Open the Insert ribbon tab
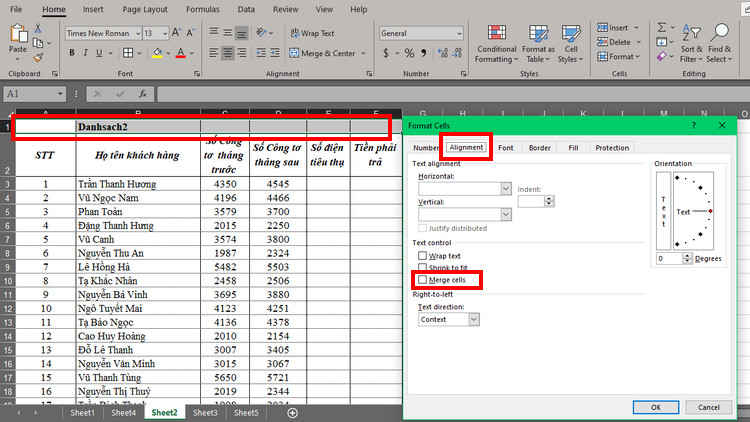The image size is (750, 422). pyautogui.click(x=93, y=9)
